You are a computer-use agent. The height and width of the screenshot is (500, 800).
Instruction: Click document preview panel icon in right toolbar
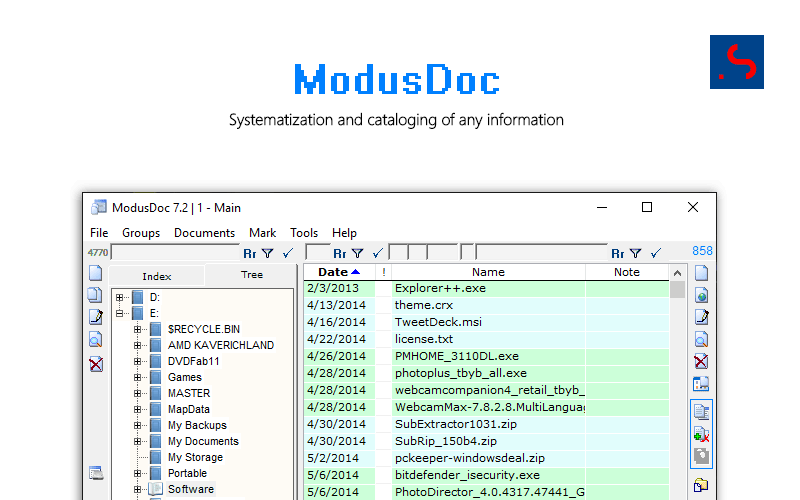pos(702,384)
